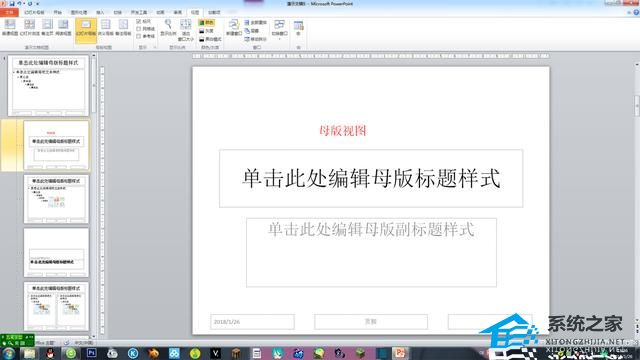Click the red 母版视图 text on the slide
This screenshot has height=360, width=640.
tap(343, 131)
